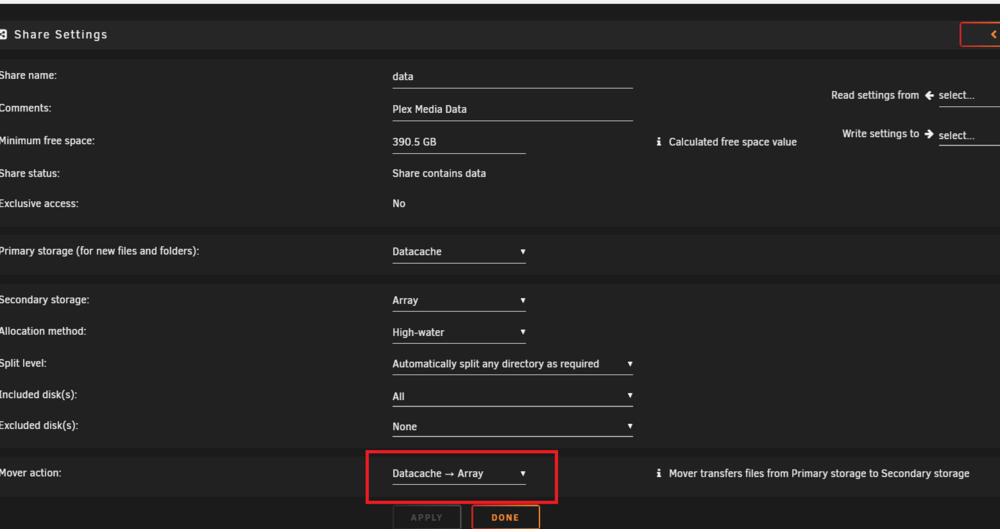1000x529 pixels.
Task: Click right arrow icon next to Write settings to
Action: tap(929, 134)
